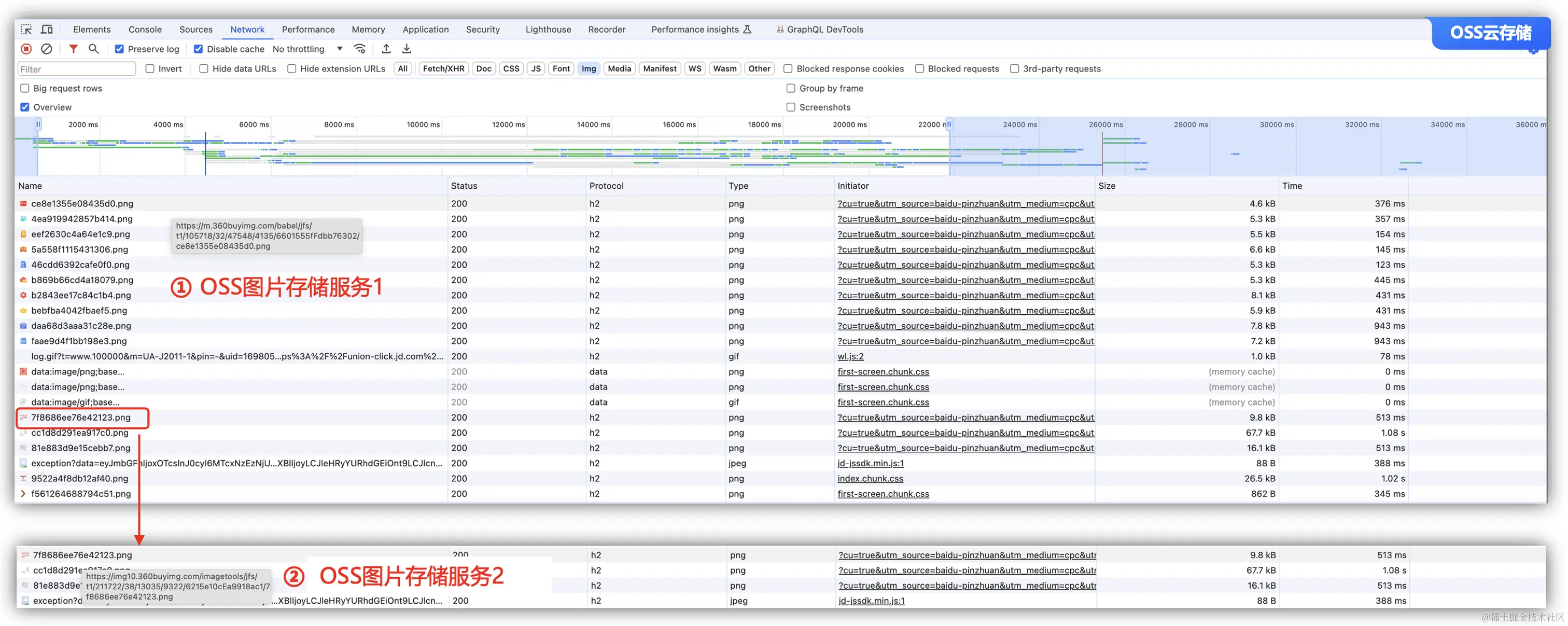This screenshot has height=626, width=1568.
Task: Click the b2843ee17c84c1b4.png file icon
Action: click(23, 295)
